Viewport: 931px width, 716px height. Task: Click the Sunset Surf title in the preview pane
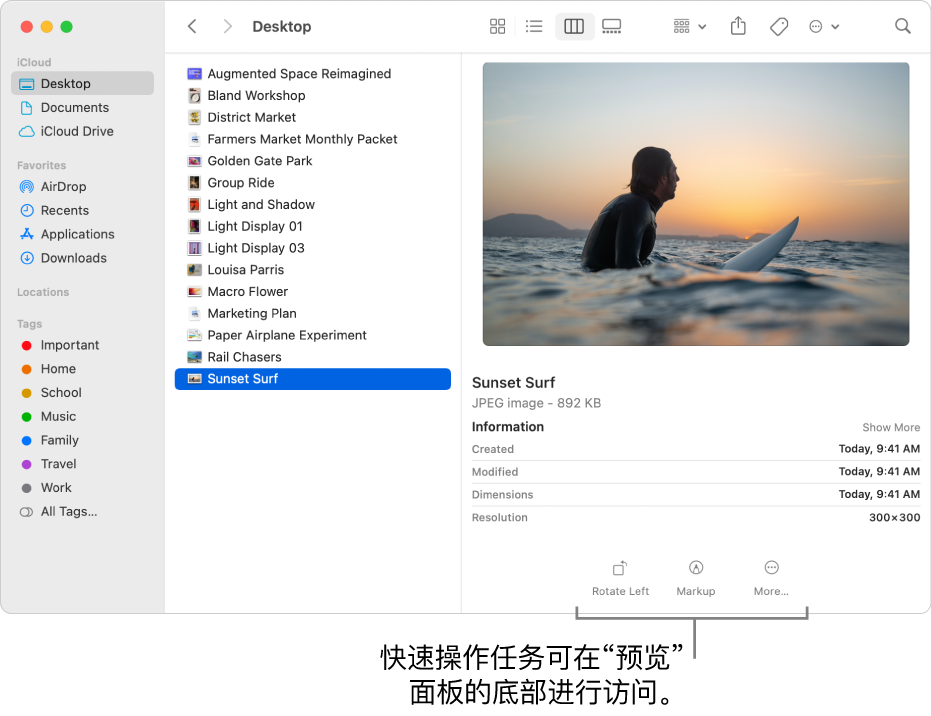tap(514, 382)
